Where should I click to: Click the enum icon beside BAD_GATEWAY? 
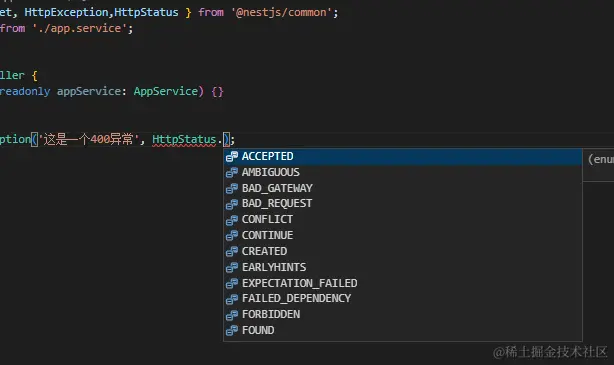point(232,188)
